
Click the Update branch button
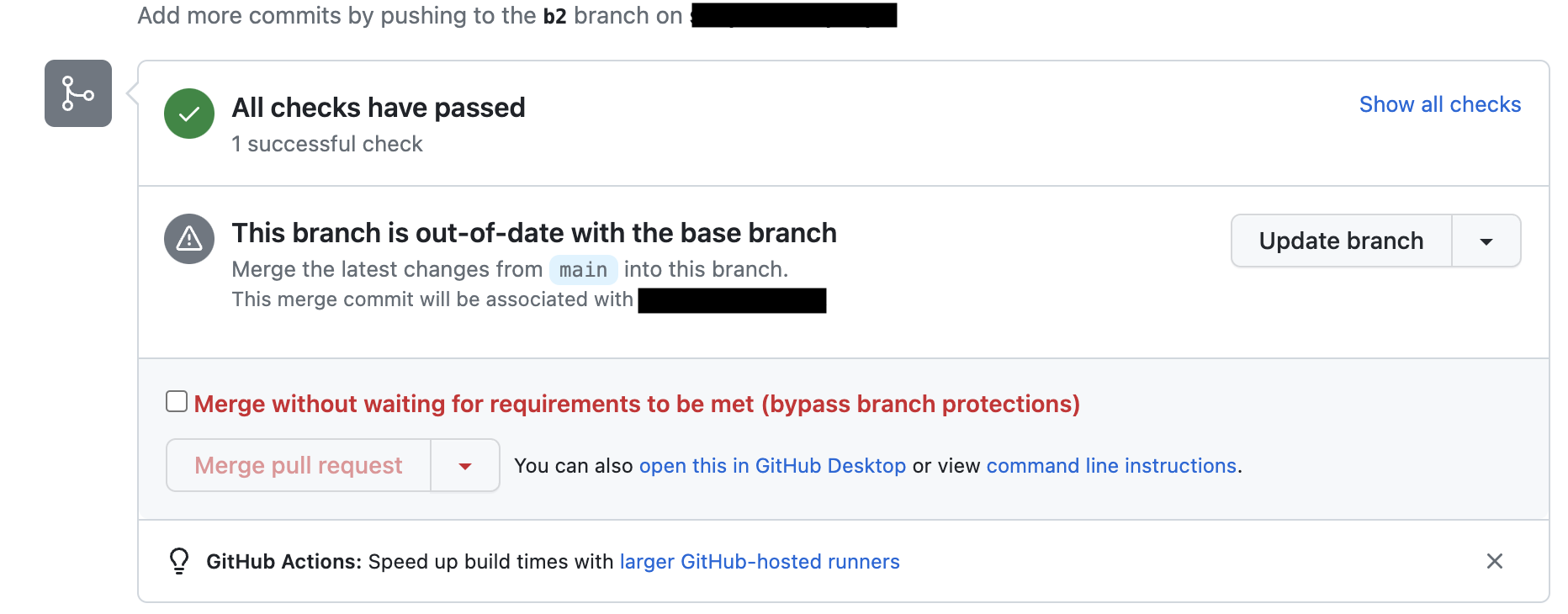1340,241
